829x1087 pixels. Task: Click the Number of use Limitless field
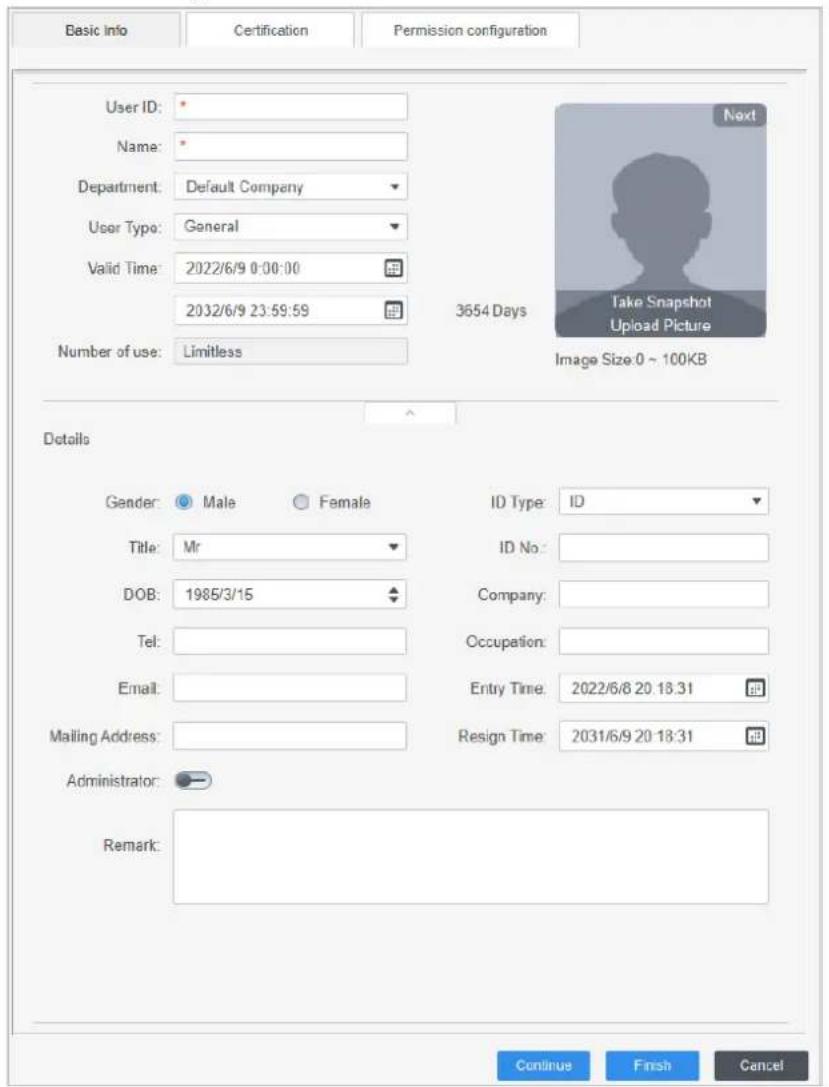point(290,351)
